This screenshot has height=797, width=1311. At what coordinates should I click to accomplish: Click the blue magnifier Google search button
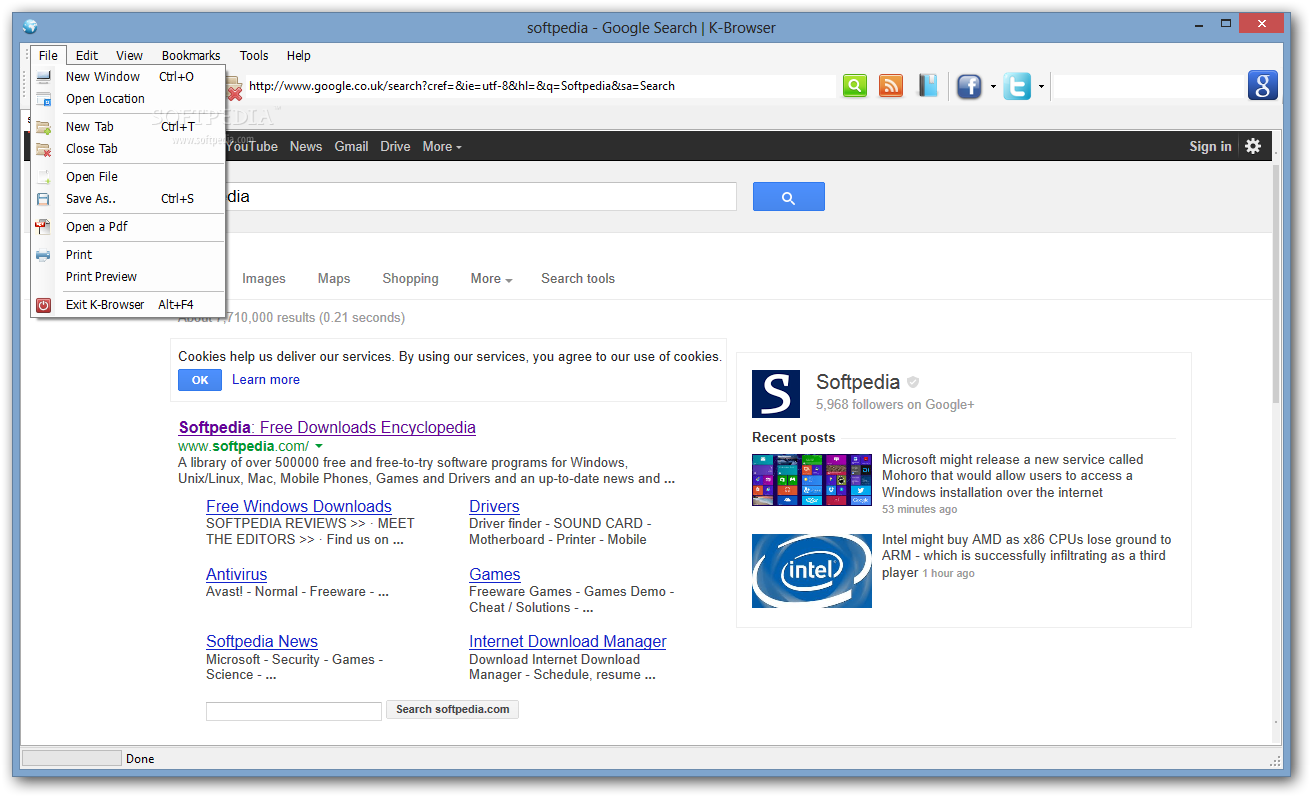[789, 197]
